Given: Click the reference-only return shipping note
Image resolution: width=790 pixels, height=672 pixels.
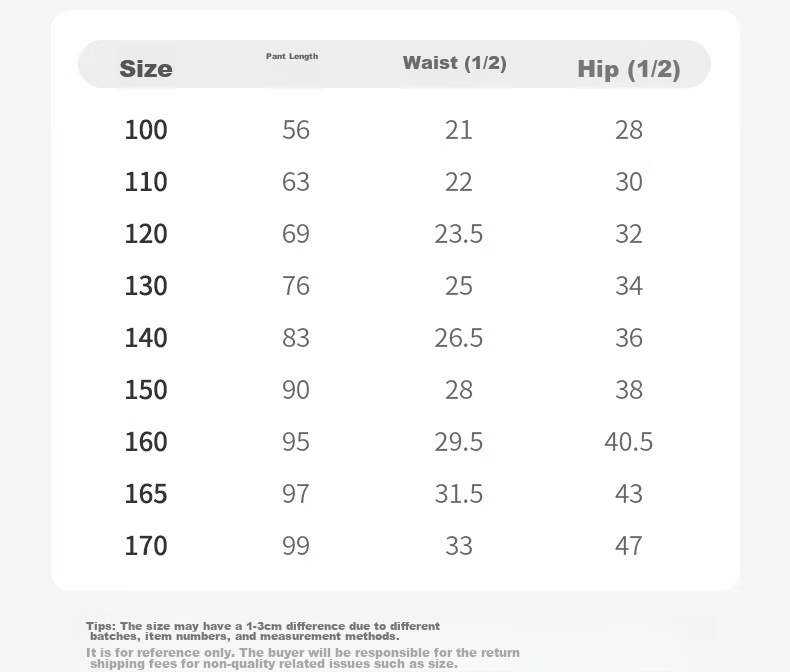Looking at the screenshot, I should (303, 658).
